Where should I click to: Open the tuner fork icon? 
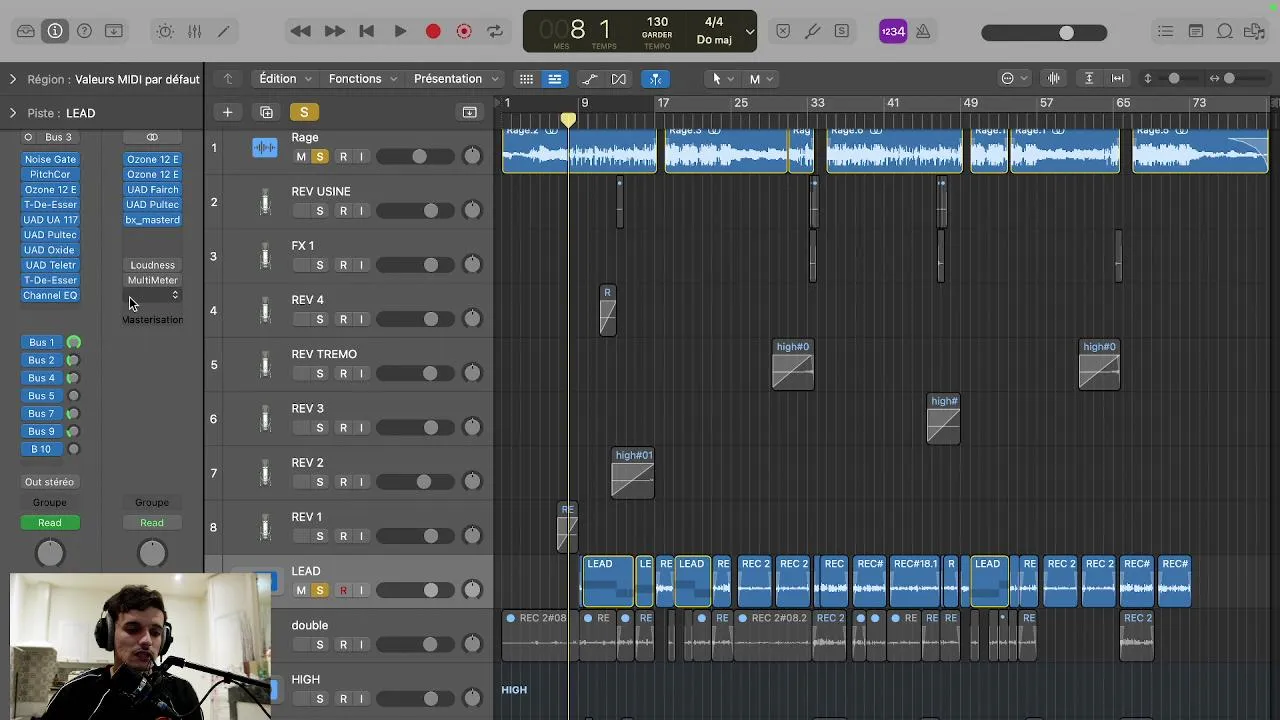813,31
